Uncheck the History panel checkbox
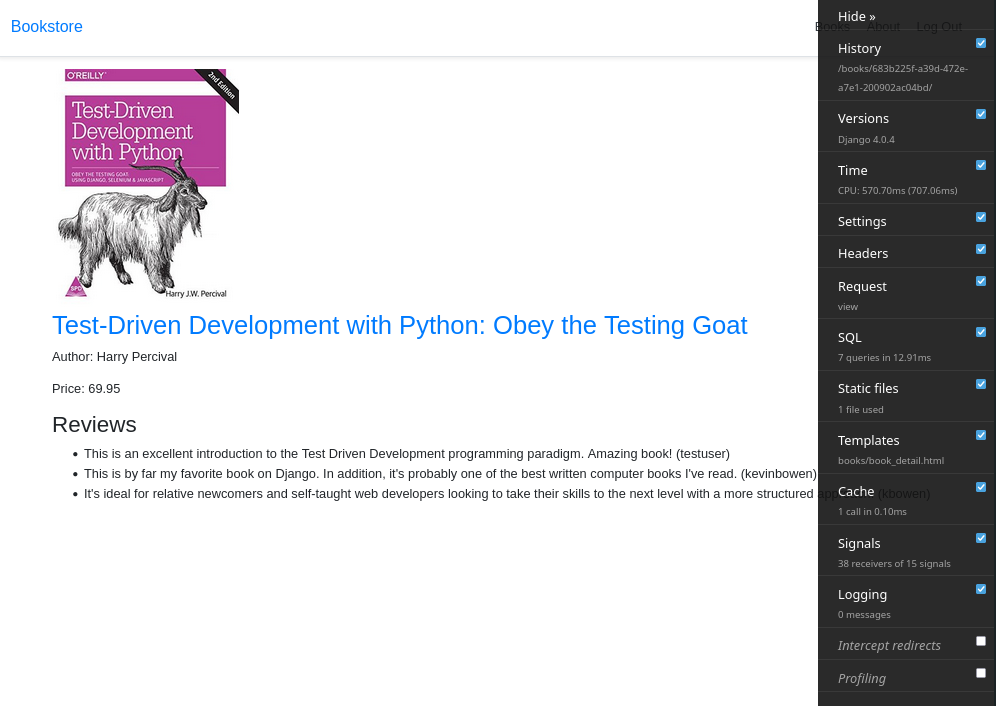The width and height of the screenshot is (996, 706). [x=981, y=43]
